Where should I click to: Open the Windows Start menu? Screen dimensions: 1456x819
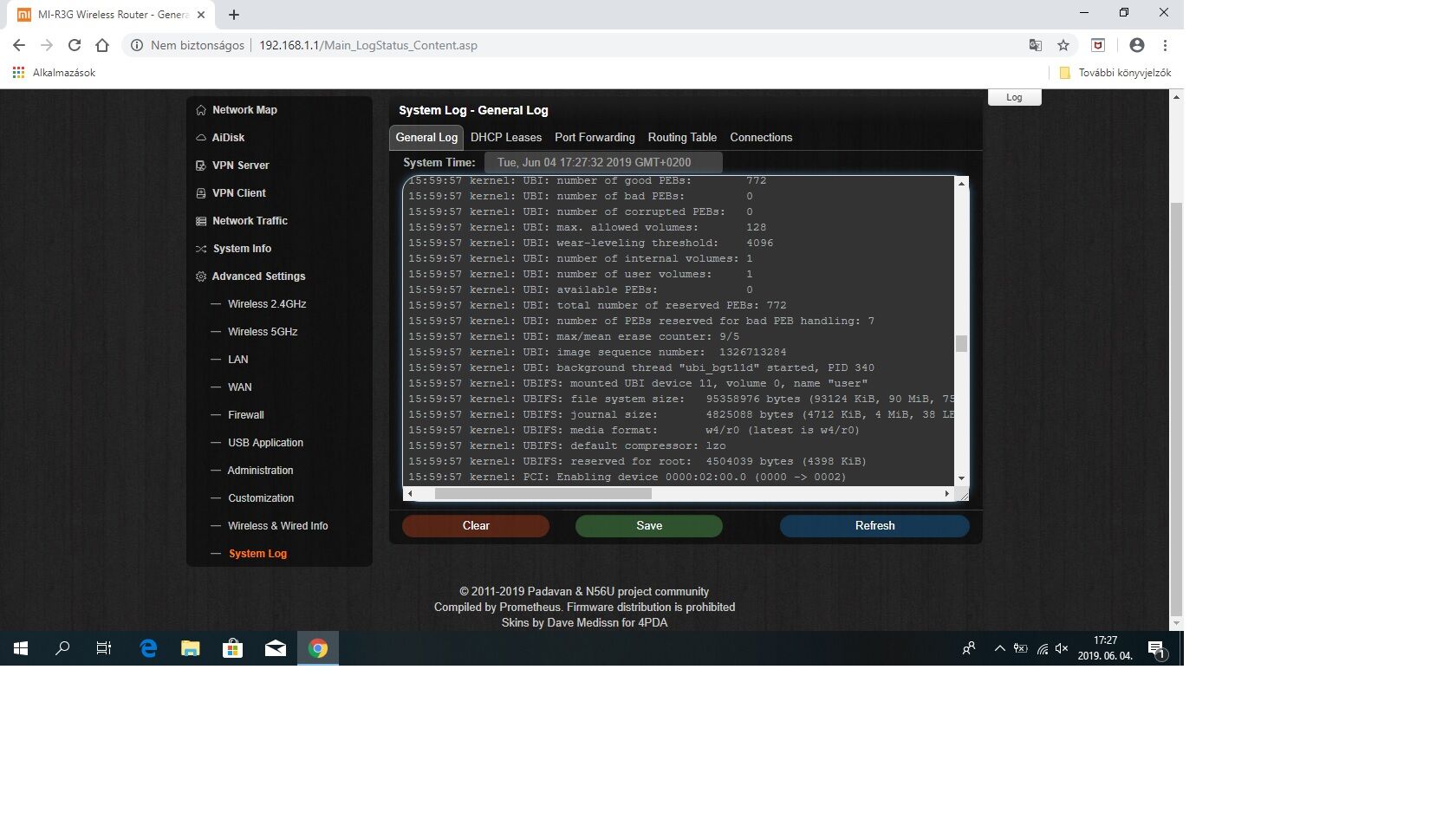click(x=21, y=648)
